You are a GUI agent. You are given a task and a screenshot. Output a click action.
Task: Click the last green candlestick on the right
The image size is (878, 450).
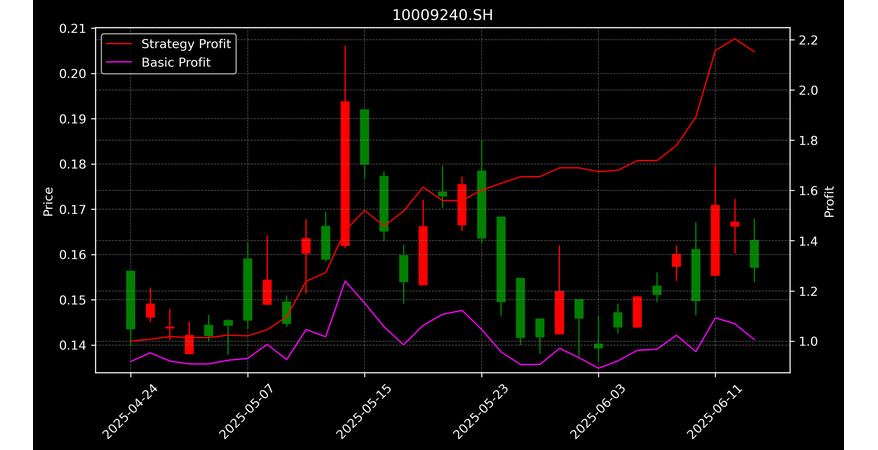(x=754, y=254)
